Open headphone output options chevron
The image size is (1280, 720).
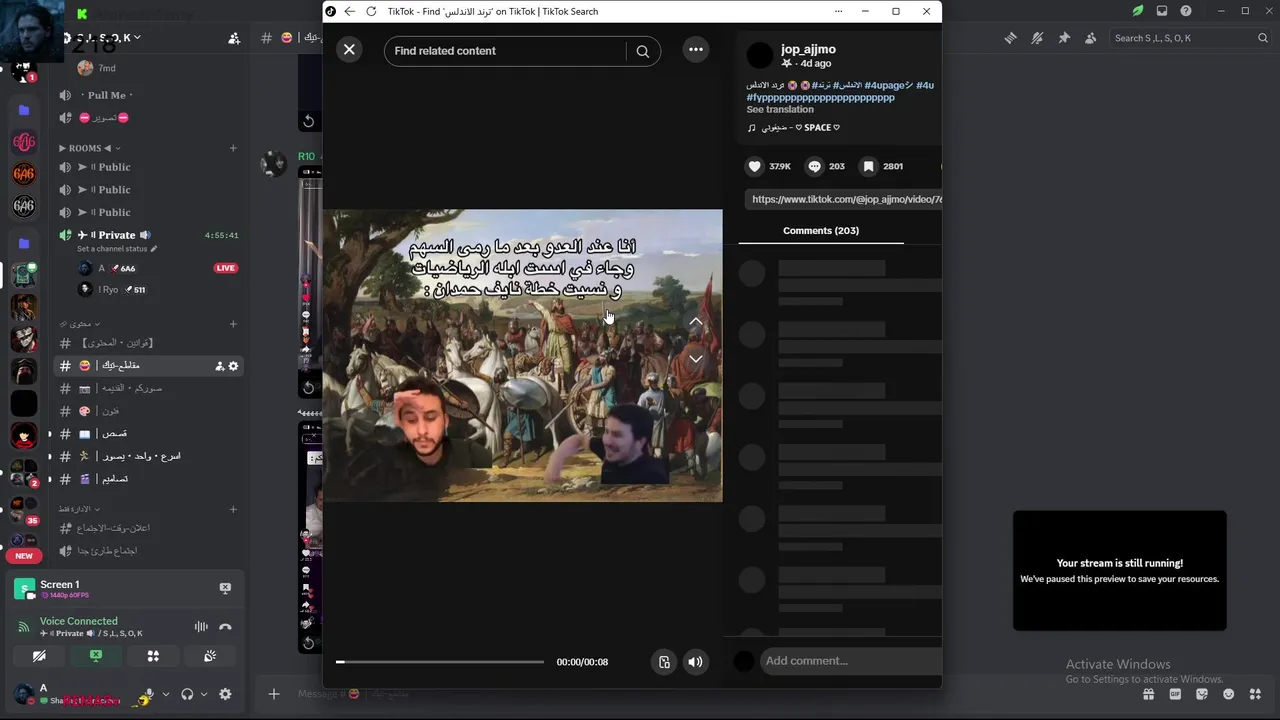[x=204, y=694]
